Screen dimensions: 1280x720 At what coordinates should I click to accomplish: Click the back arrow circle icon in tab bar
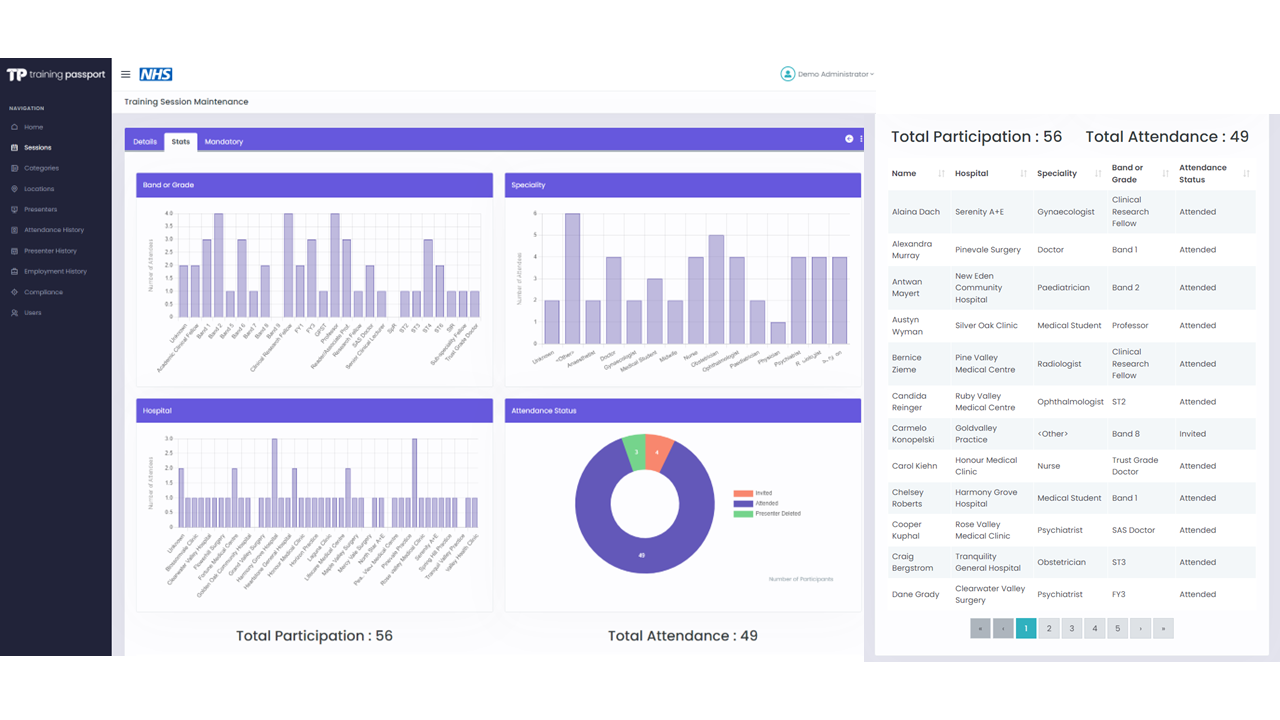[849, 139]
